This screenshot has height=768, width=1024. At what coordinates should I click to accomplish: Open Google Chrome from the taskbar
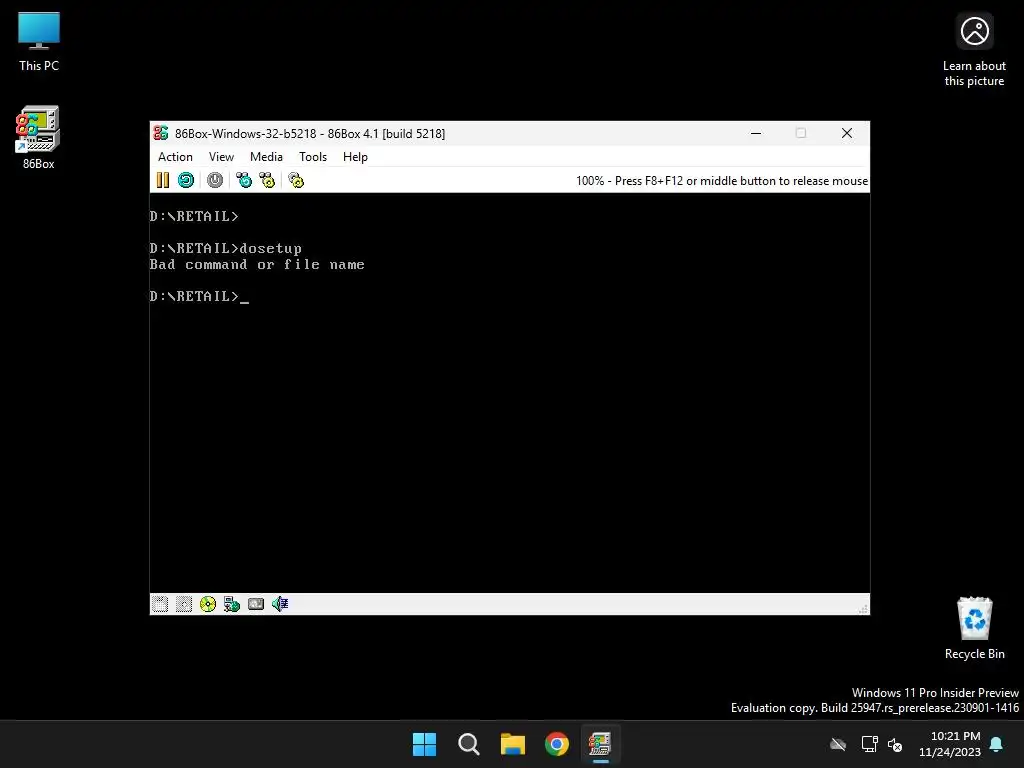[x=557, y=744]
